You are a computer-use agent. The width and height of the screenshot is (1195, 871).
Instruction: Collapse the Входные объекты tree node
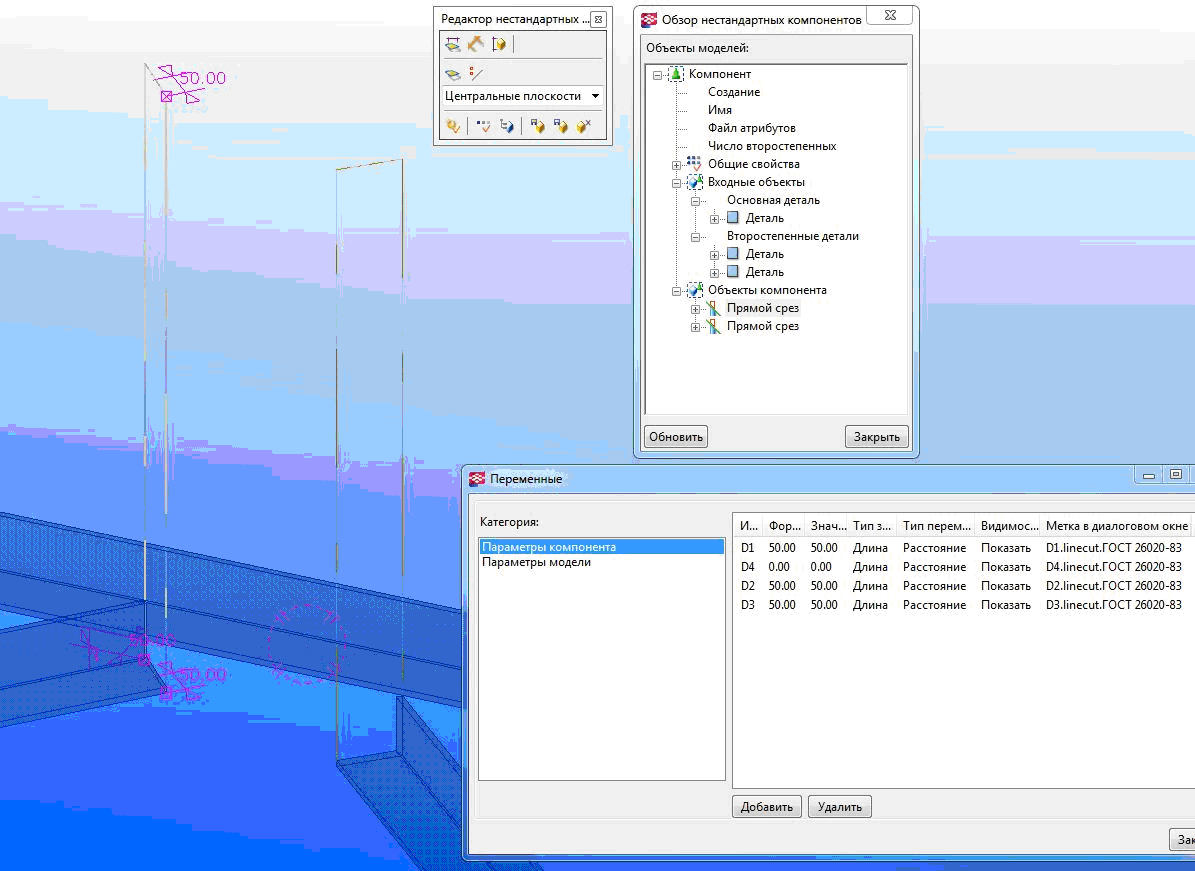(677, 182)
